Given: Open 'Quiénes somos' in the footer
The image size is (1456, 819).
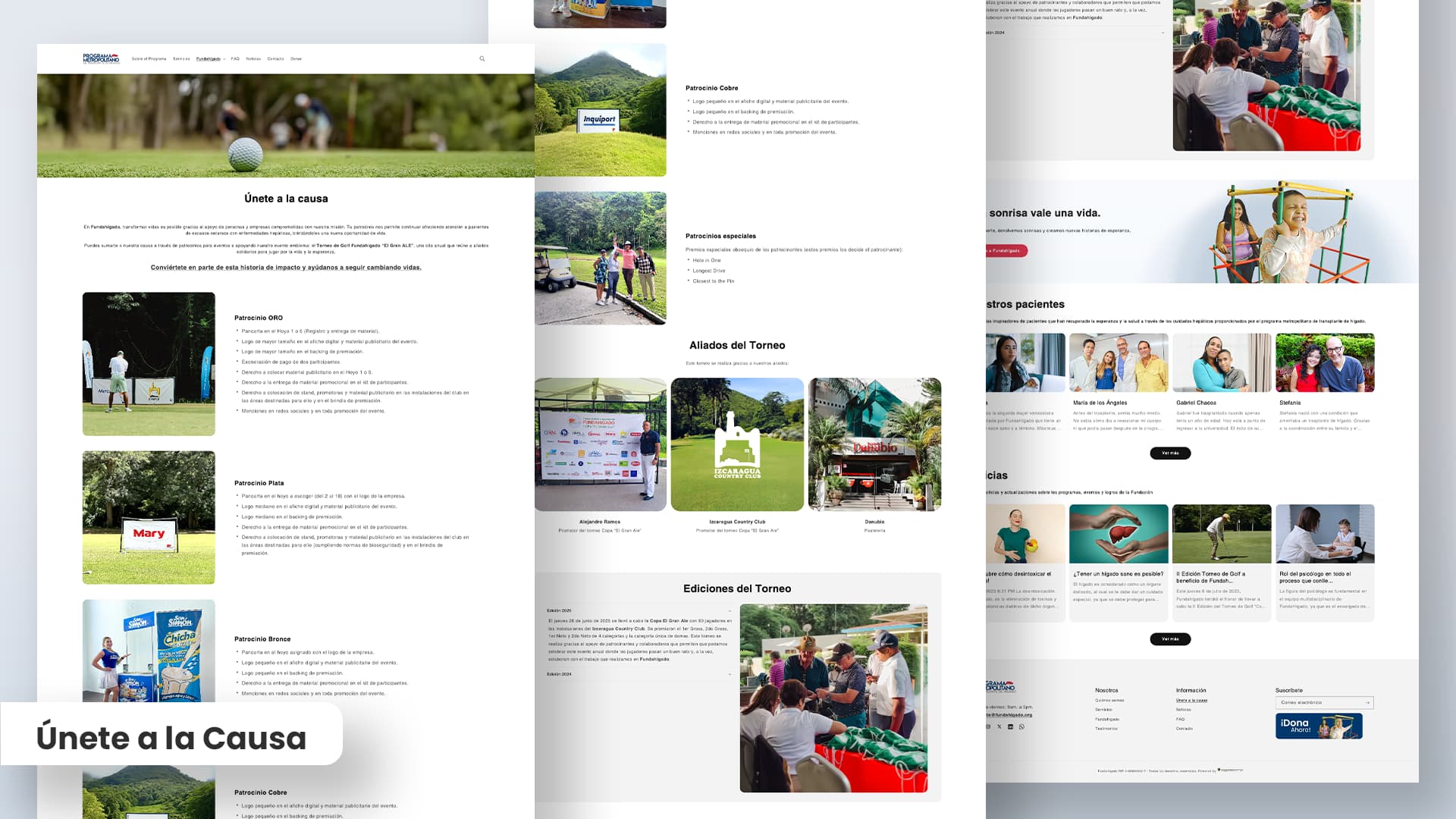Looking at the screenshot, I should coord(1109,700).
